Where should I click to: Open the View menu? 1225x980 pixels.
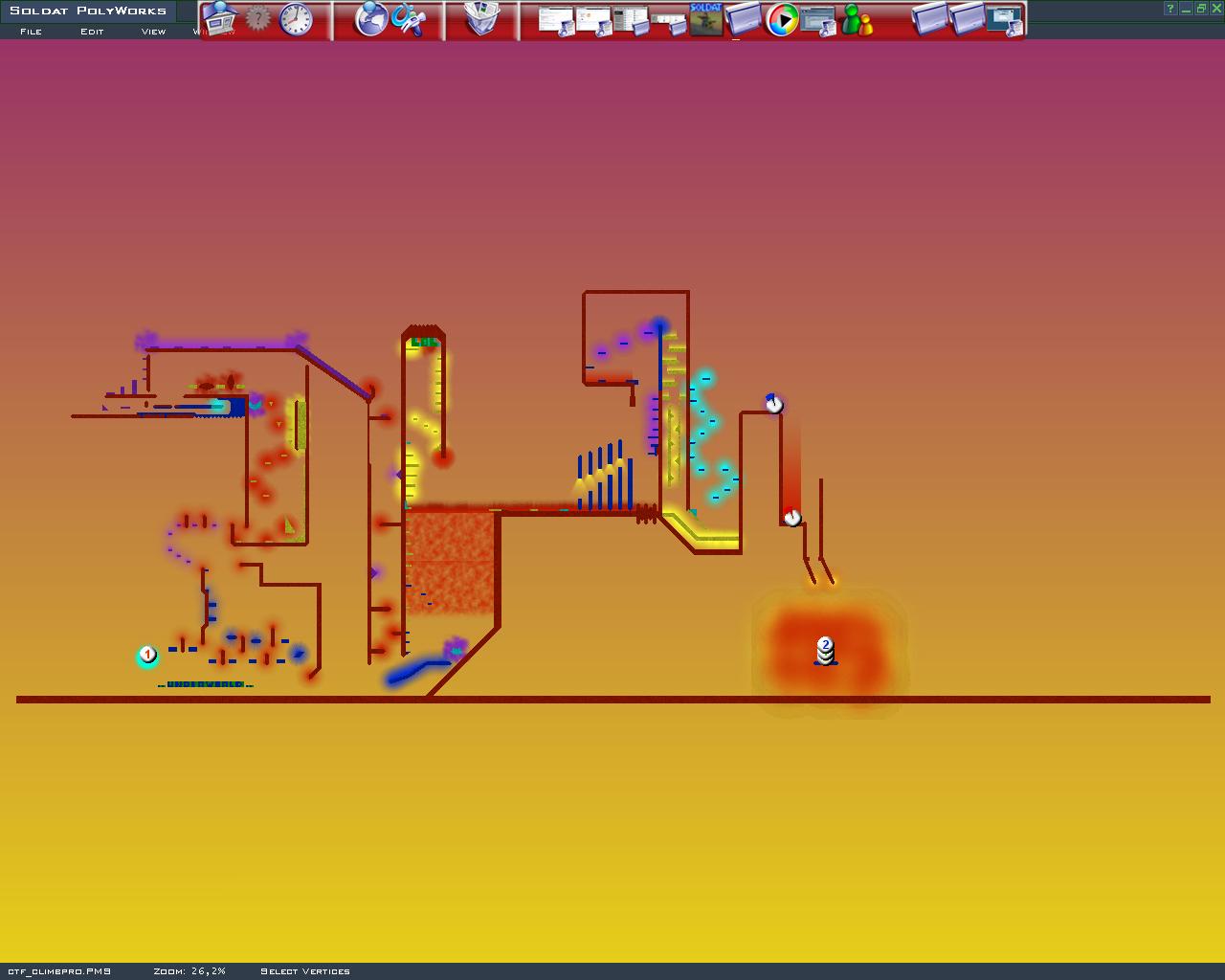pos(153,32)
